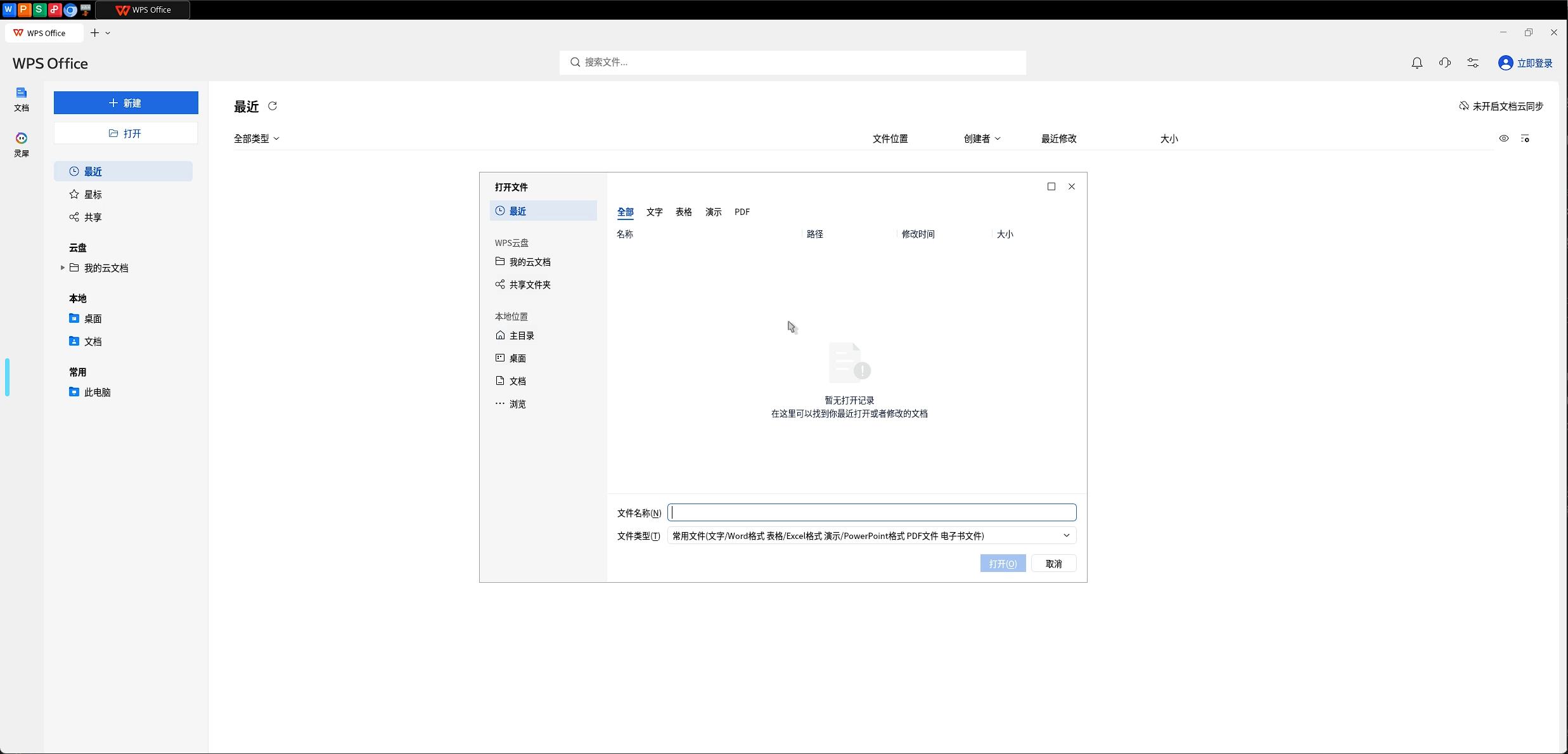Select 最近 in the 打开文件 dialog
This screenshot has width=1568, height=754.
[x=543, y=211]
